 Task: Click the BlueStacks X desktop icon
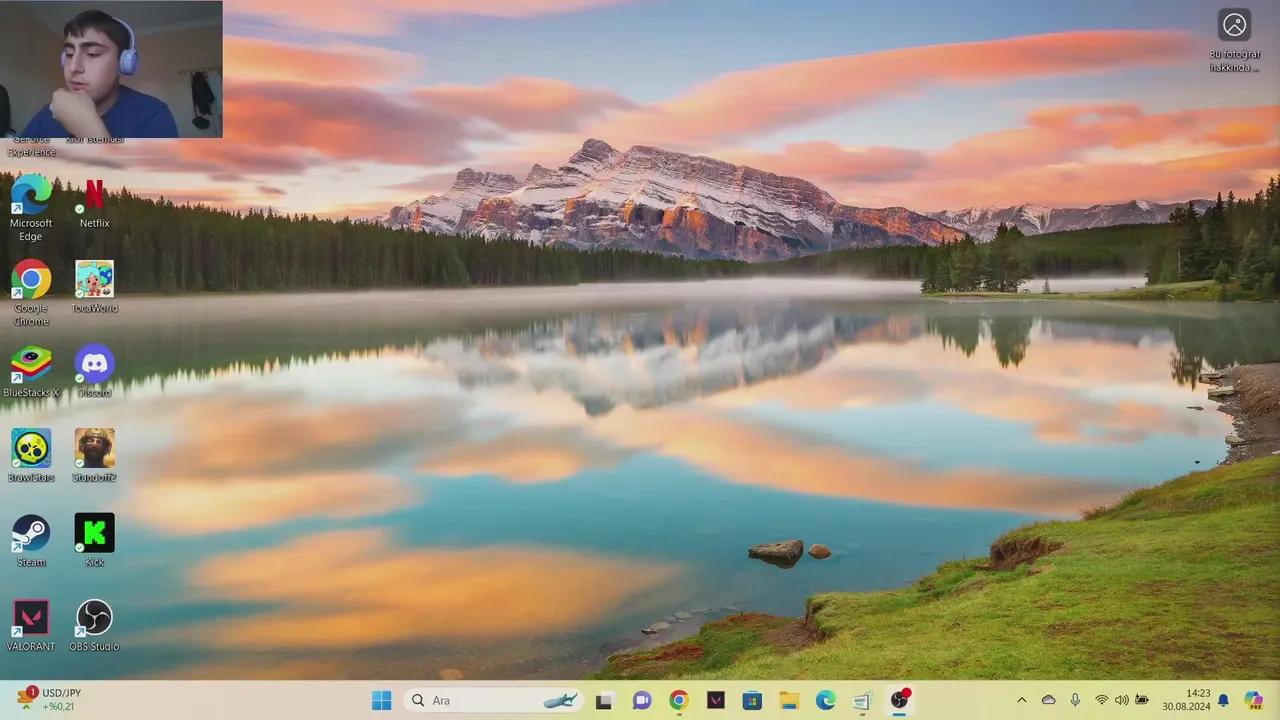[x=31, y=364]
